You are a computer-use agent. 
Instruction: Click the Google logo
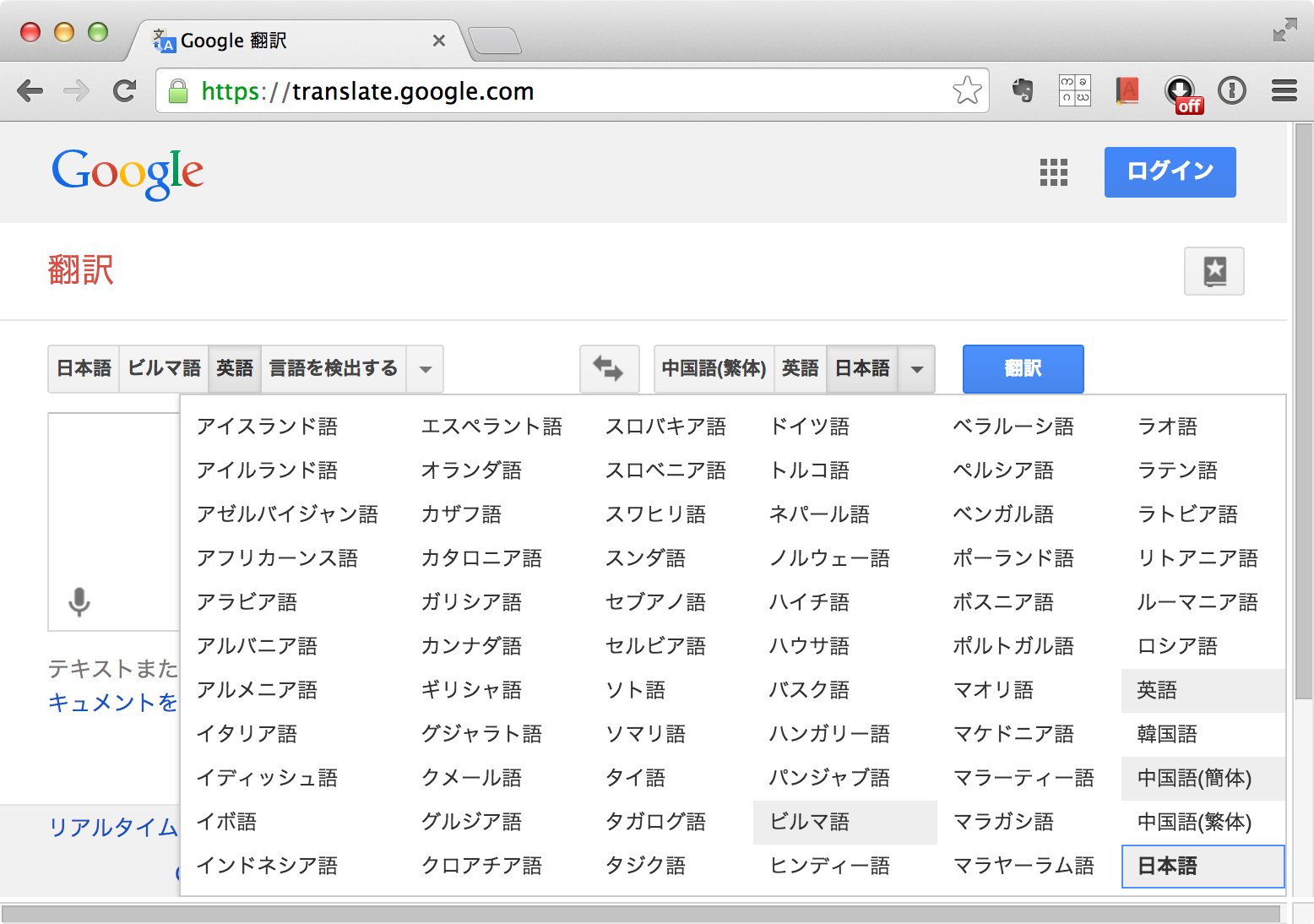128,174
